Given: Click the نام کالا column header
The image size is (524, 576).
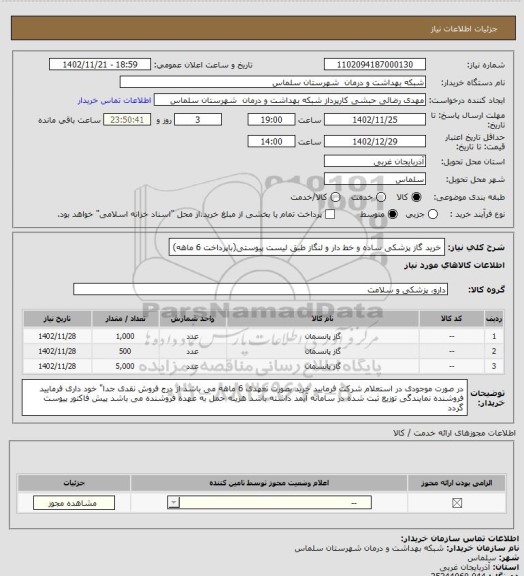Looking at the screenshot, I should pyautogui.click(x=322, y=318).
